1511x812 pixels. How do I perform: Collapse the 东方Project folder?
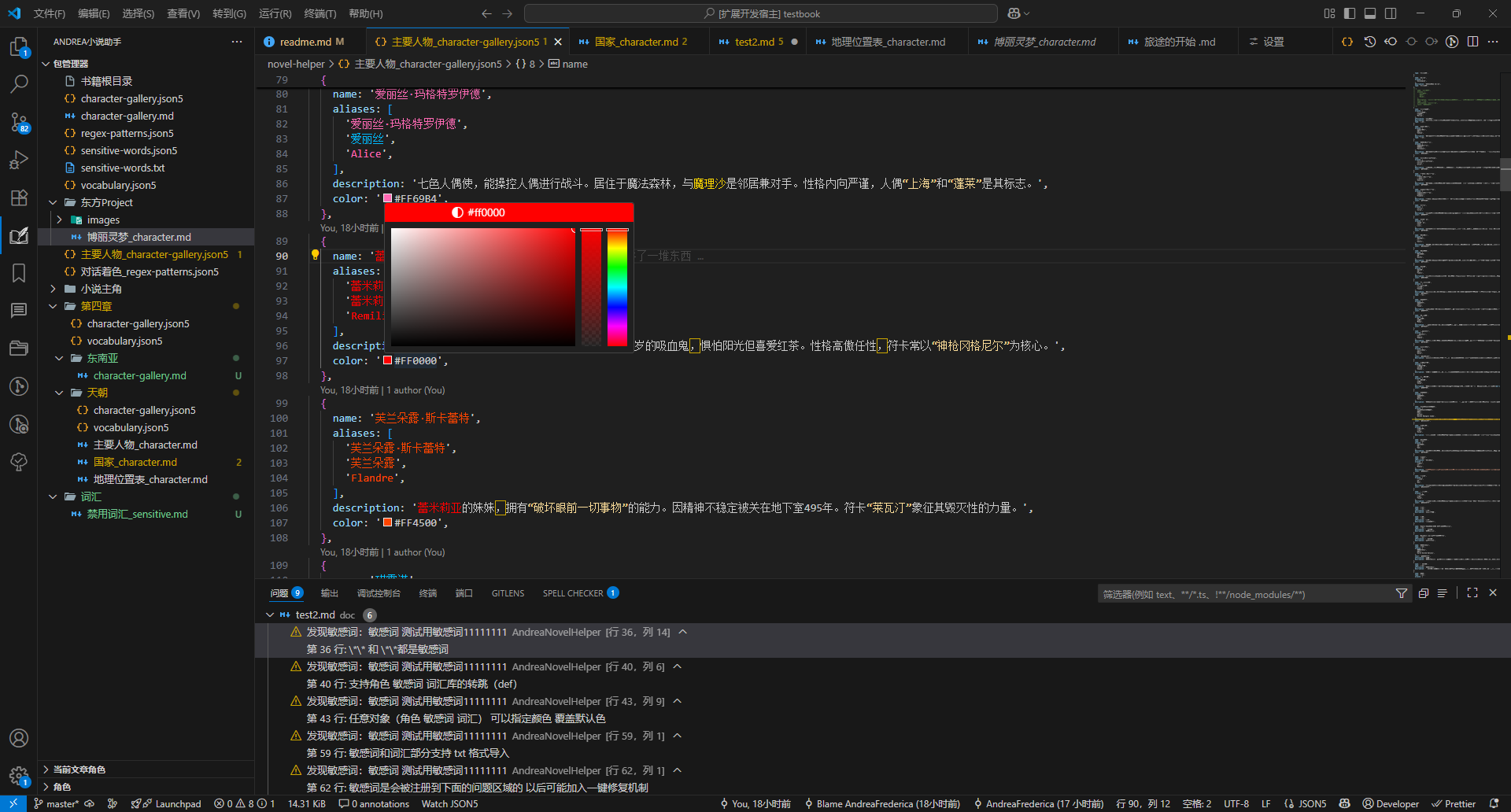coord(53,202)
